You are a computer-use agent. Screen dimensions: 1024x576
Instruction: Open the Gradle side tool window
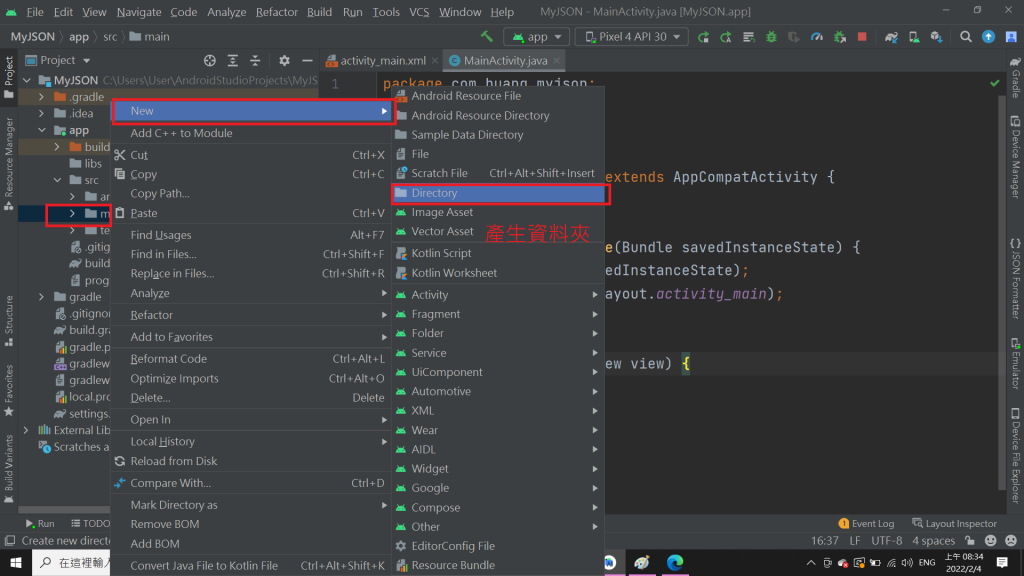(x=1016, y=78)
